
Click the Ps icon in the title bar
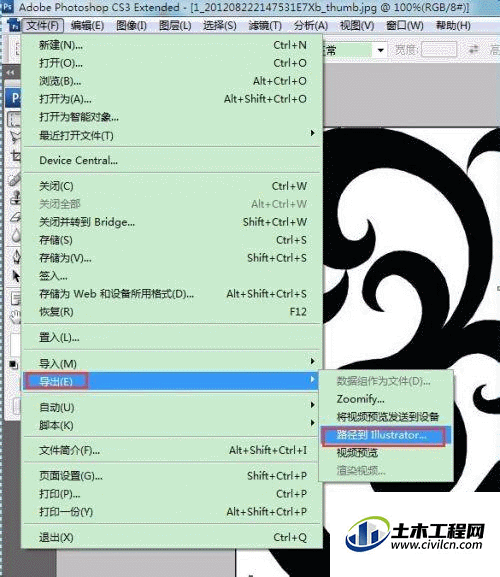click(7, 6)
